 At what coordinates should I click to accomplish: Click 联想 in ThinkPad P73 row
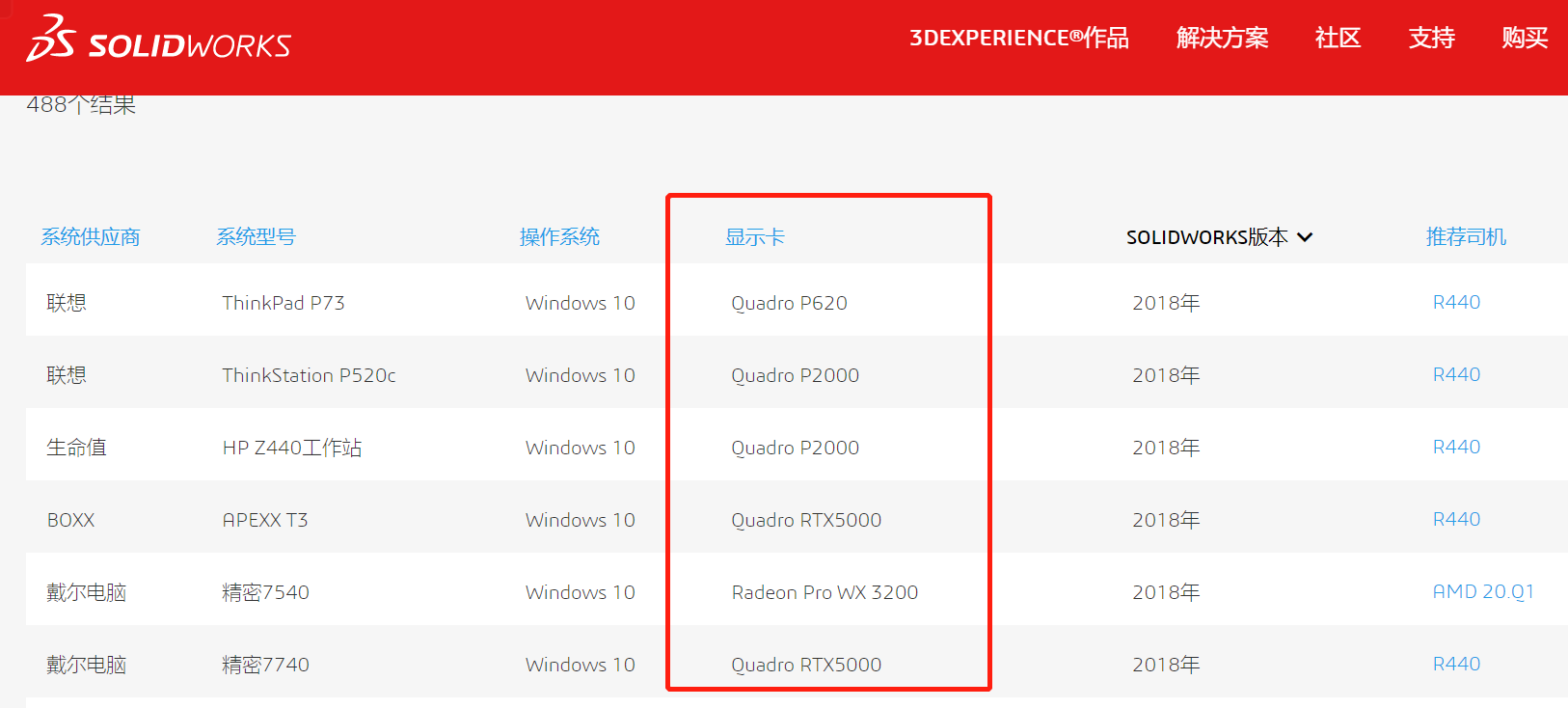[67, 303]
